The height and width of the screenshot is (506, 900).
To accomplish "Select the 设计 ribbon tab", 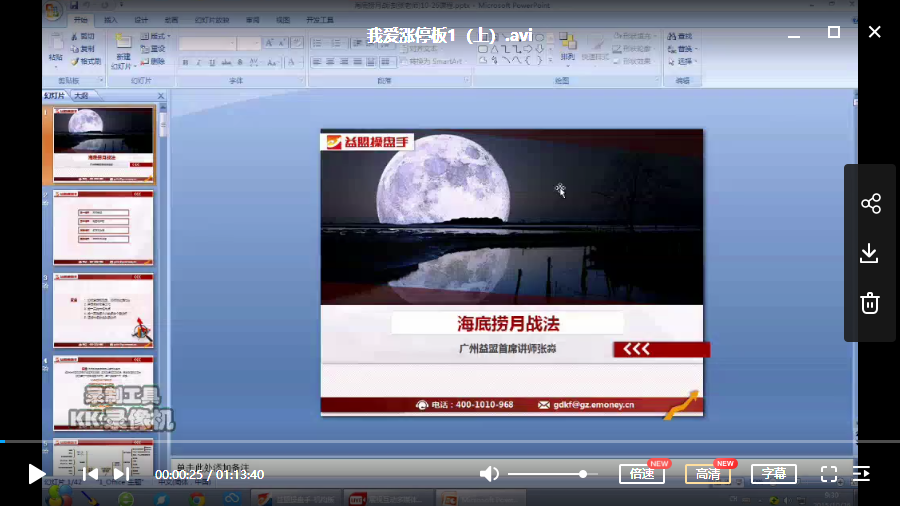I will coord(141,20).
